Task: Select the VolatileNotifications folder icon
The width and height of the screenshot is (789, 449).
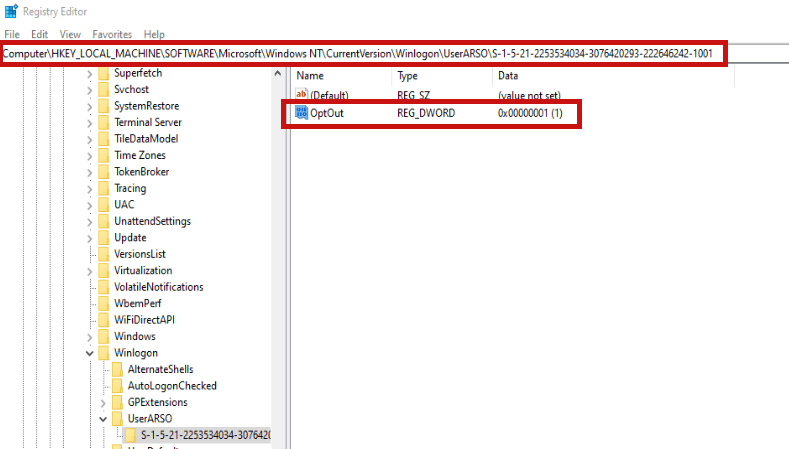Action: coord(104,287)
